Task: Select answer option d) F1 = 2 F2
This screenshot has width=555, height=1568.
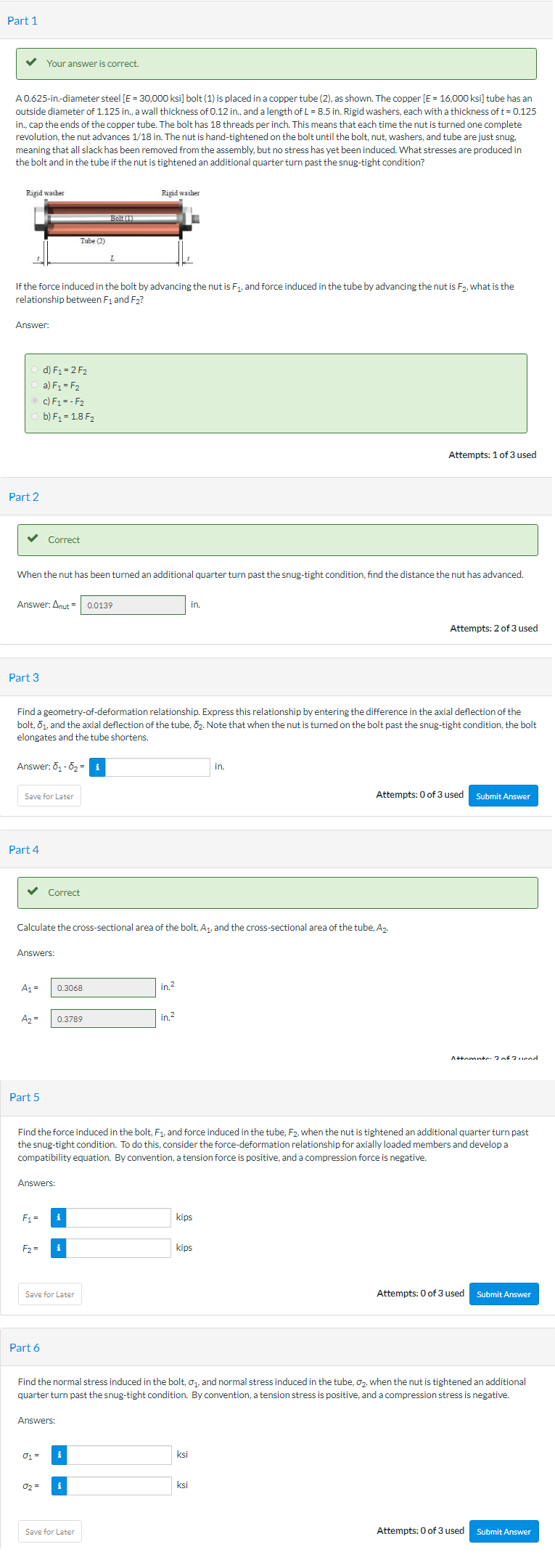Action: (34, 369)
